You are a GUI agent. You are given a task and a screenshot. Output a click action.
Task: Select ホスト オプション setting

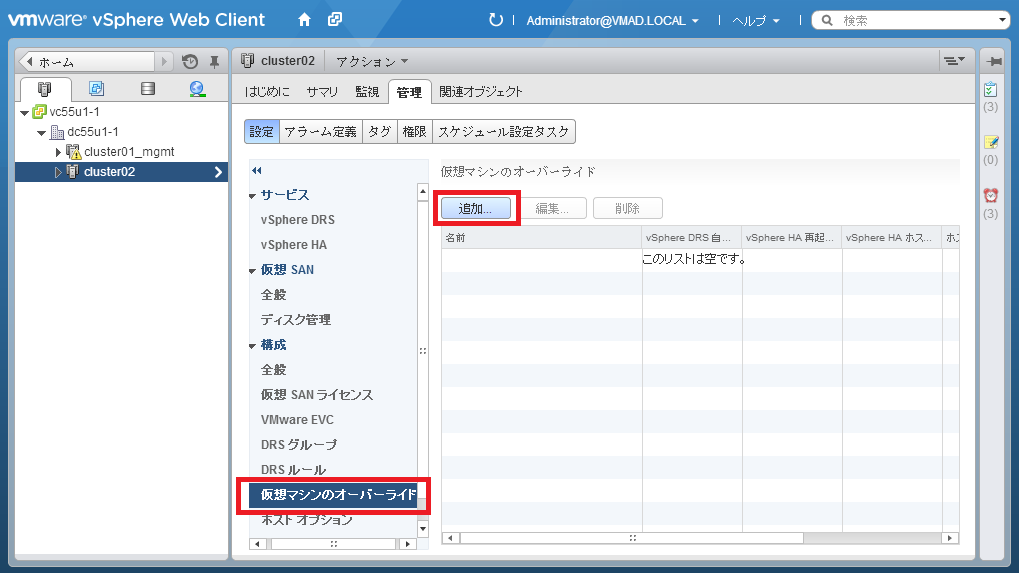click(307, 520)
